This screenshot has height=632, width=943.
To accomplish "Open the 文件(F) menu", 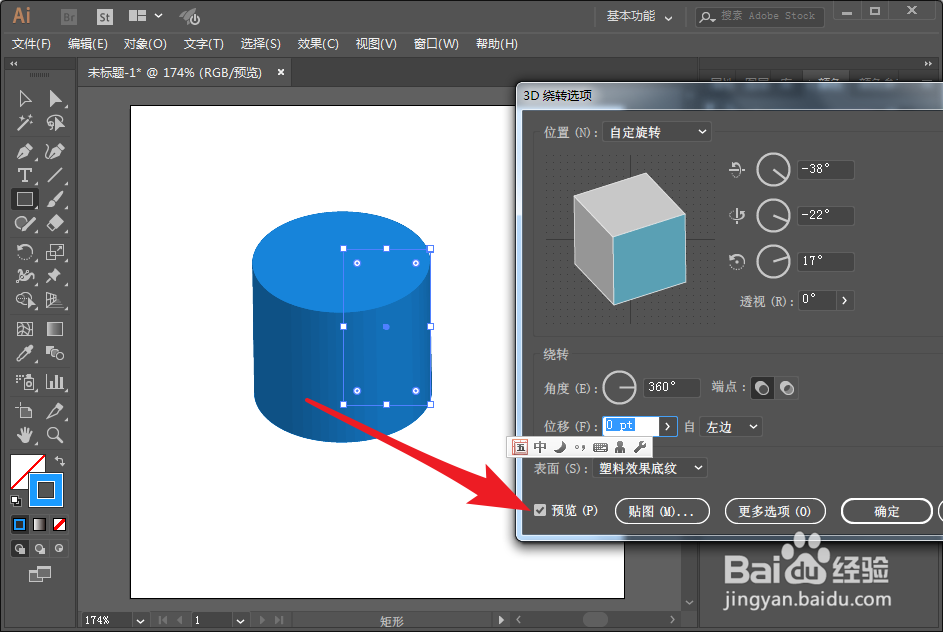I will pos(31,44).
